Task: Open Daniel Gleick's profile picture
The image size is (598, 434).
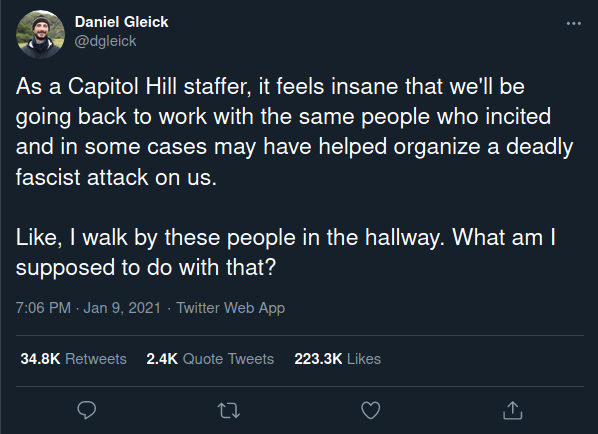Action: click(40, 34)
